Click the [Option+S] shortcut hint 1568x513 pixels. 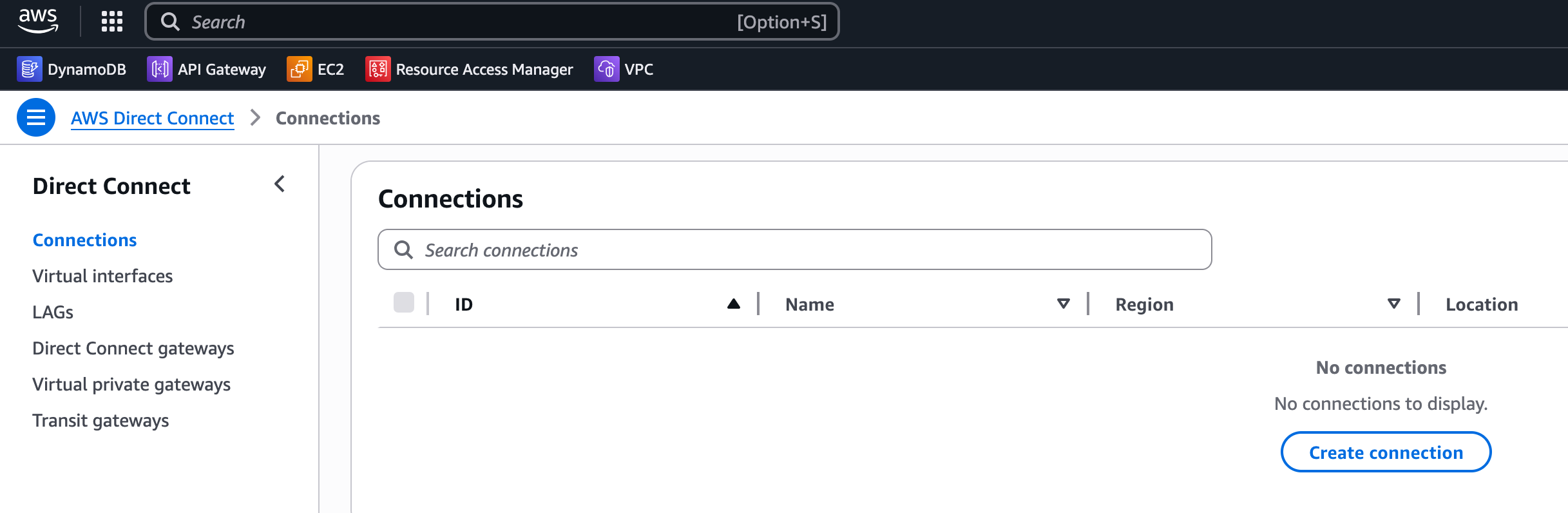coord(782,22)
